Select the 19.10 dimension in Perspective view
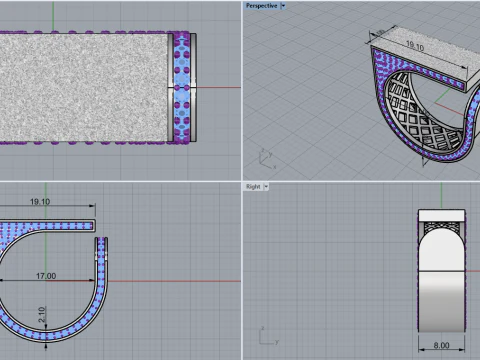This screenshot has height=360, width=480. pyautogui.click(x=415, y=45)
